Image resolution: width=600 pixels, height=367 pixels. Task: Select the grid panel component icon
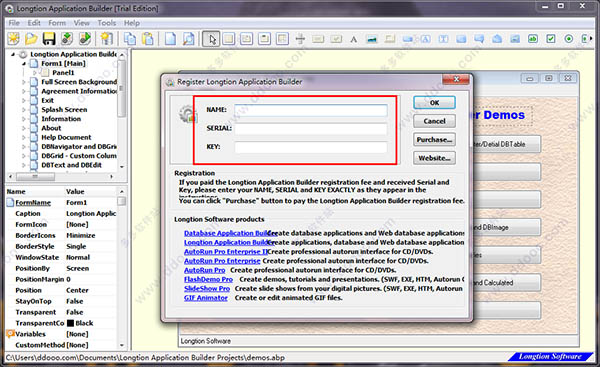(x=282, y=39)
